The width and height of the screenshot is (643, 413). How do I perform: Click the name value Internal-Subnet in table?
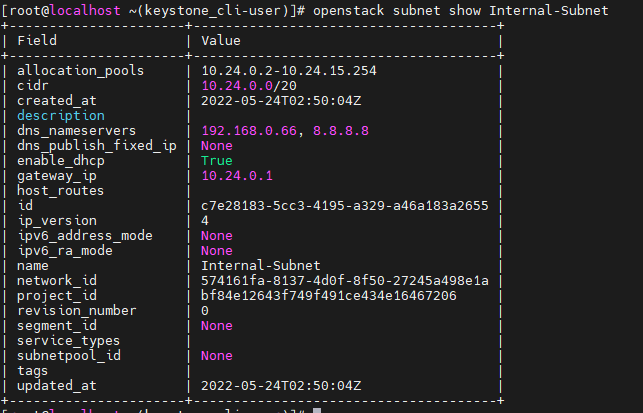tap(261, 266)
